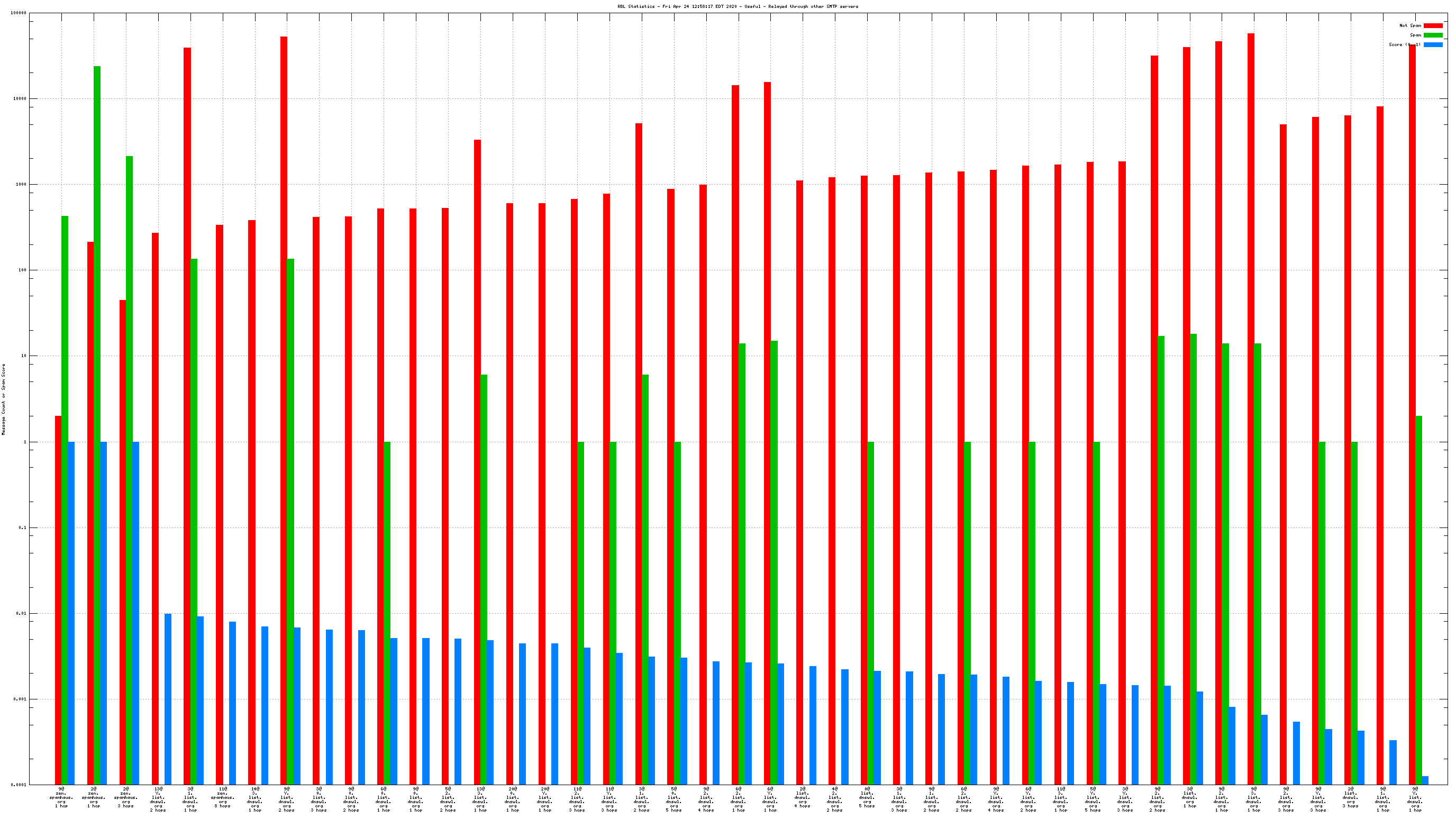
Task: Click the 0.0001 tick label at axis bottom
Action: coord(19,785)
